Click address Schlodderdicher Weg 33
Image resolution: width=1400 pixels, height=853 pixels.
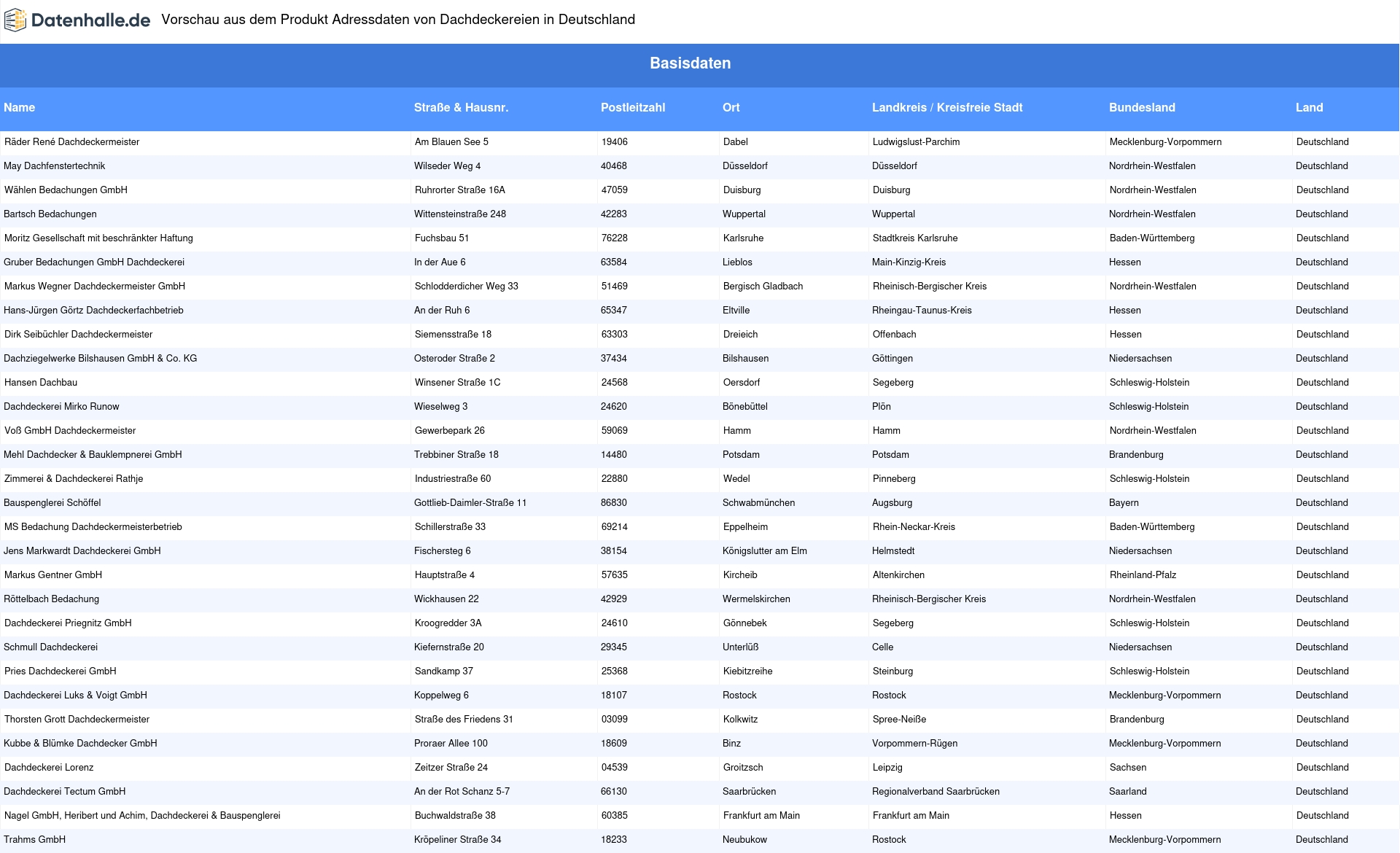[466, 287]
